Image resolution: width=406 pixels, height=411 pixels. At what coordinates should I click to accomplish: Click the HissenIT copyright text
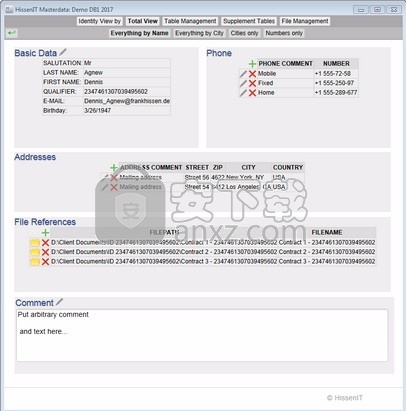[x=345, y=398]
